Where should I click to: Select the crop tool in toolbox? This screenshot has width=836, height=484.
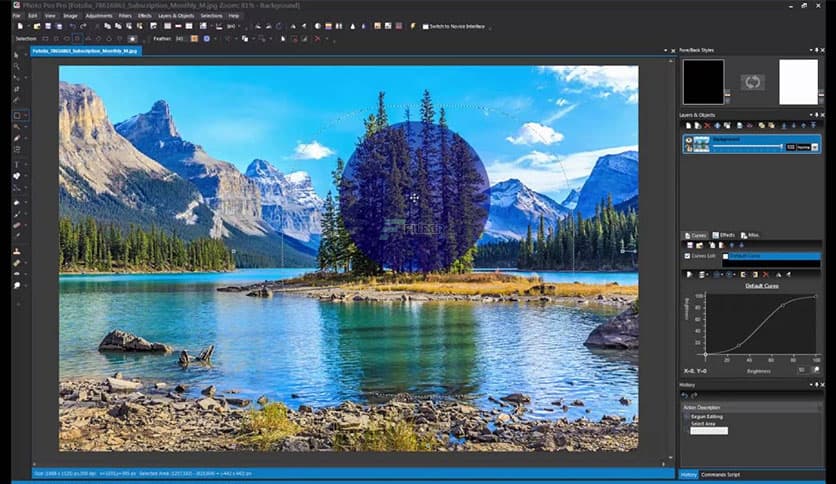pyautogui.click(x=17, y=88)
